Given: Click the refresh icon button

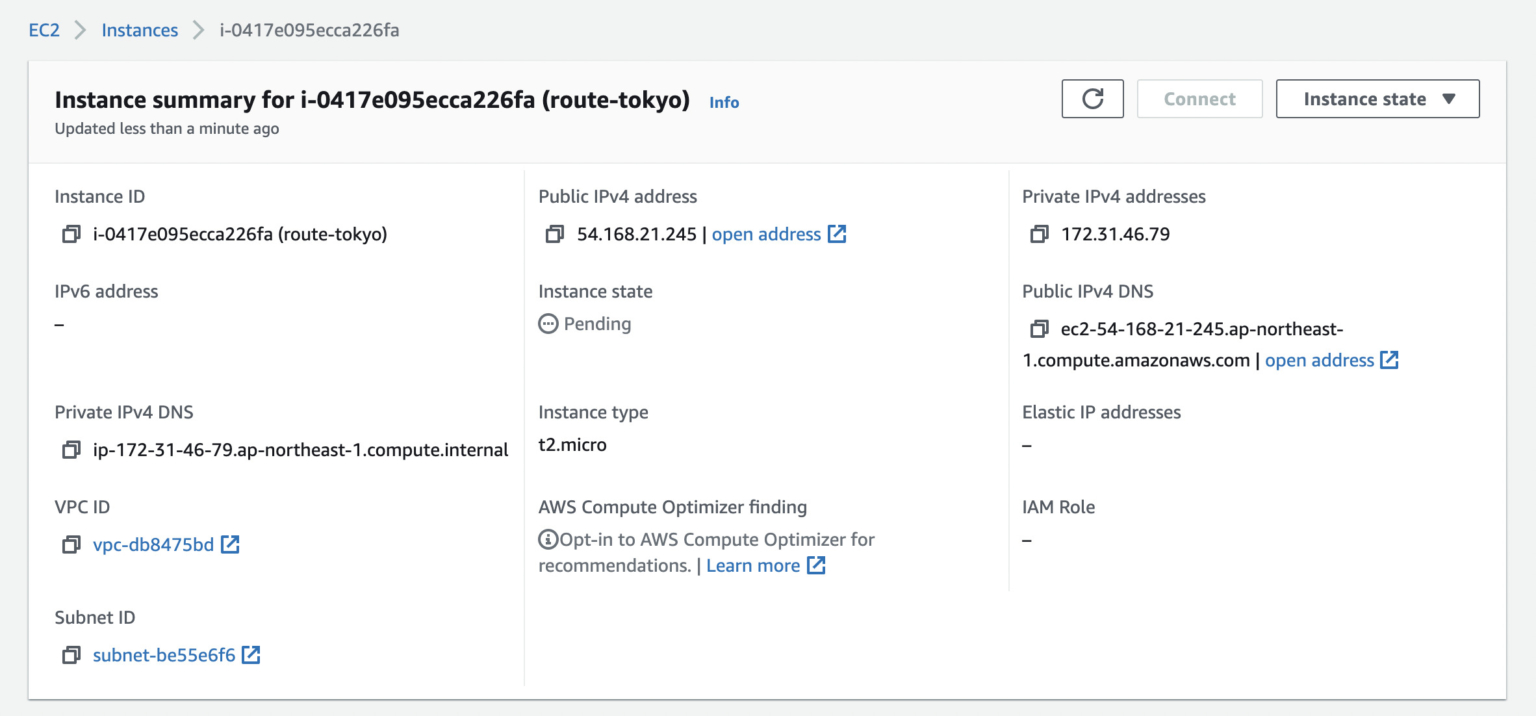Looking at the screenshot, I should click(x=1093, y=99).
